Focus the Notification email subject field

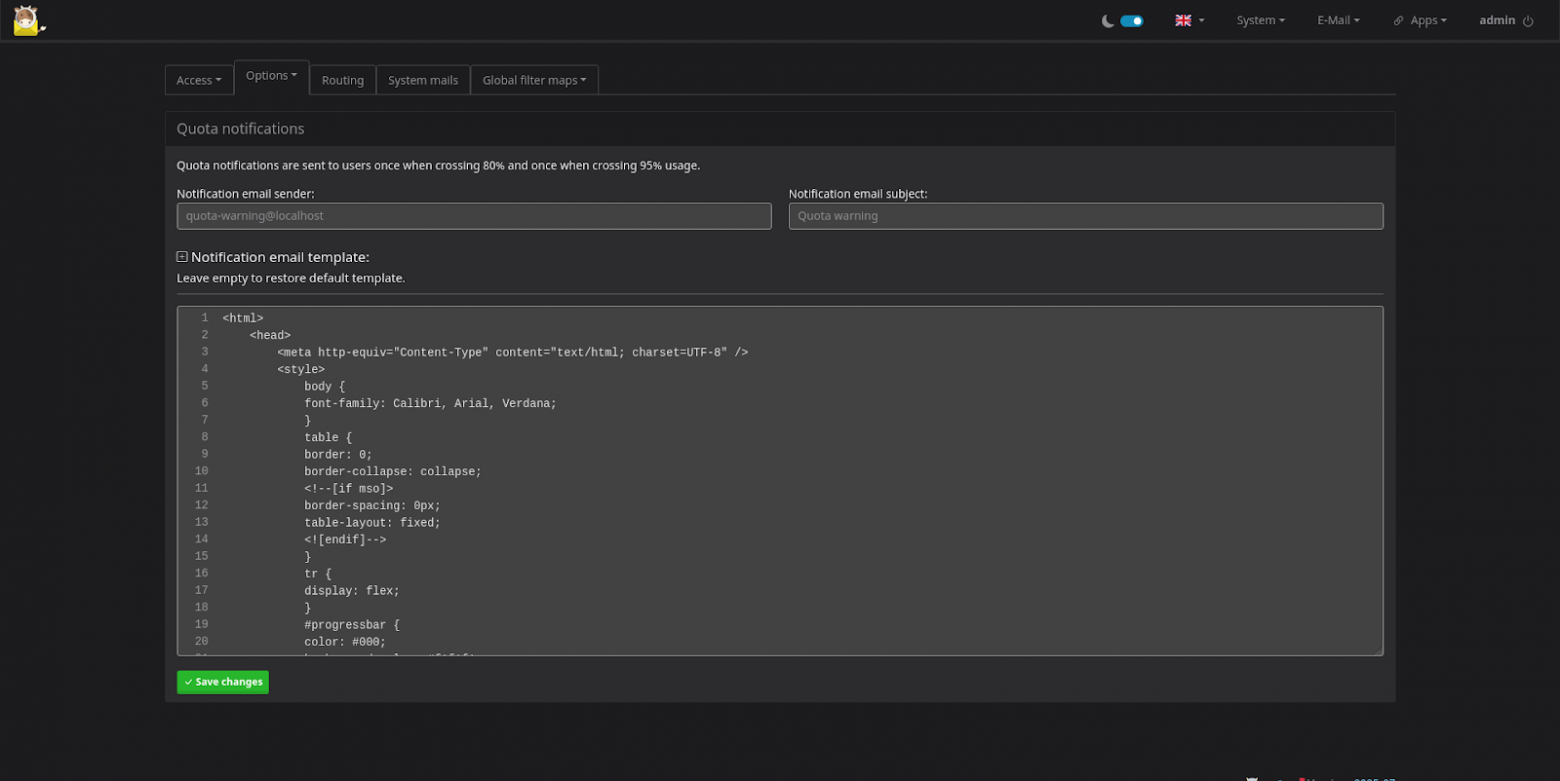[x=1085, y=216]
